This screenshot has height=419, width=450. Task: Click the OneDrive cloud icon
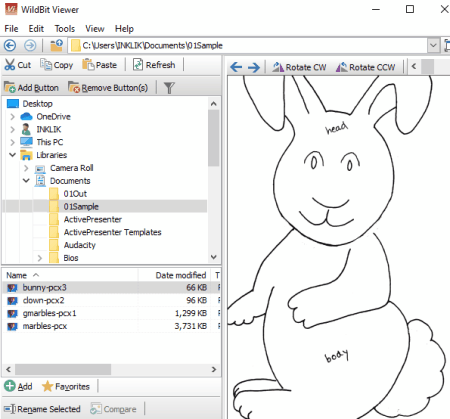point(26,117)
